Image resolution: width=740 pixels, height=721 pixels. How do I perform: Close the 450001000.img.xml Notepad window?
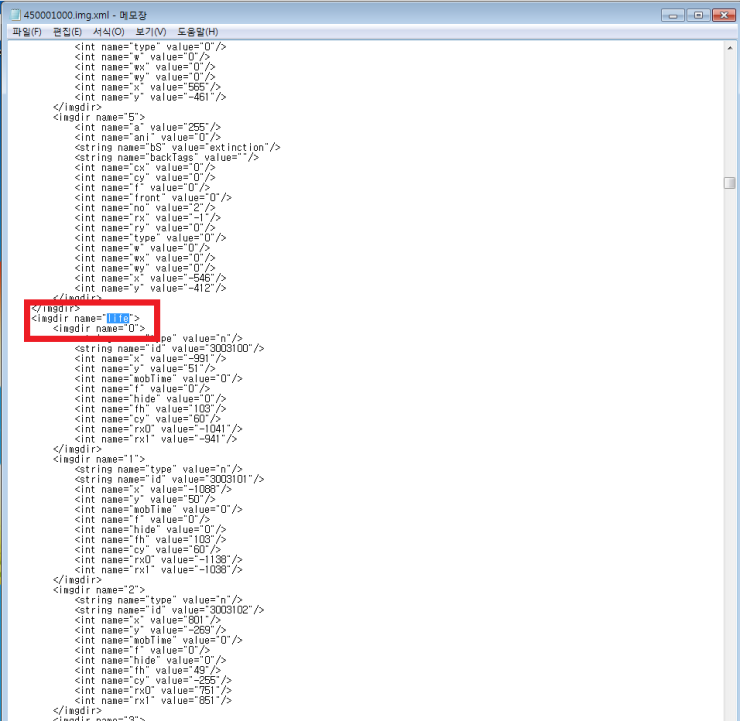(723, 16)
